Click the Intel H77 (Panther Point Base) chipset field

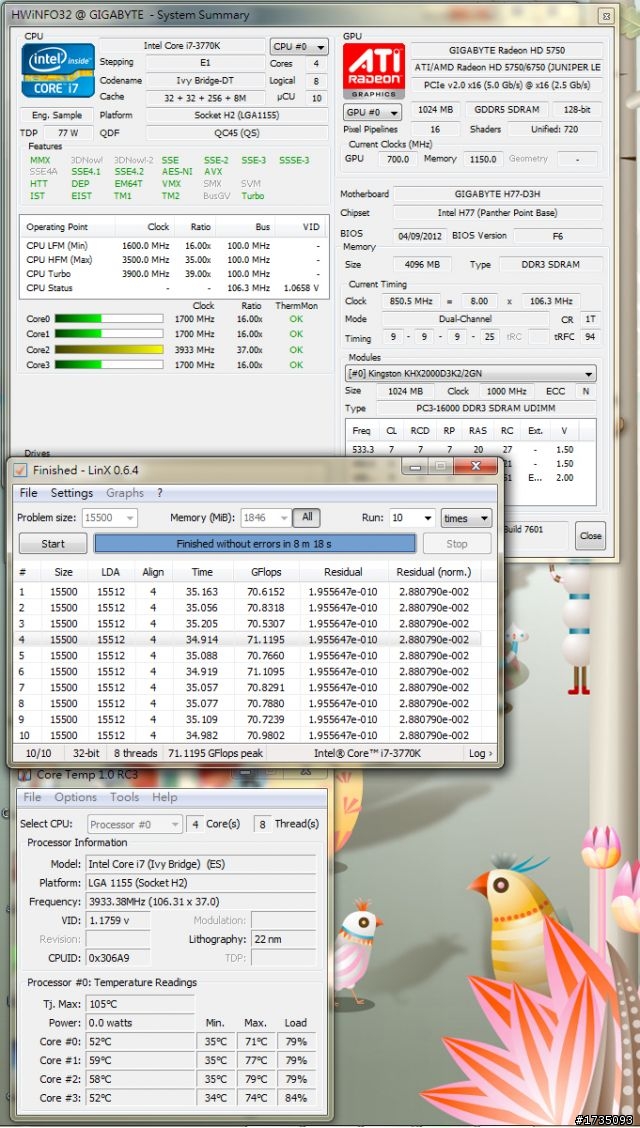pos(498,213)
